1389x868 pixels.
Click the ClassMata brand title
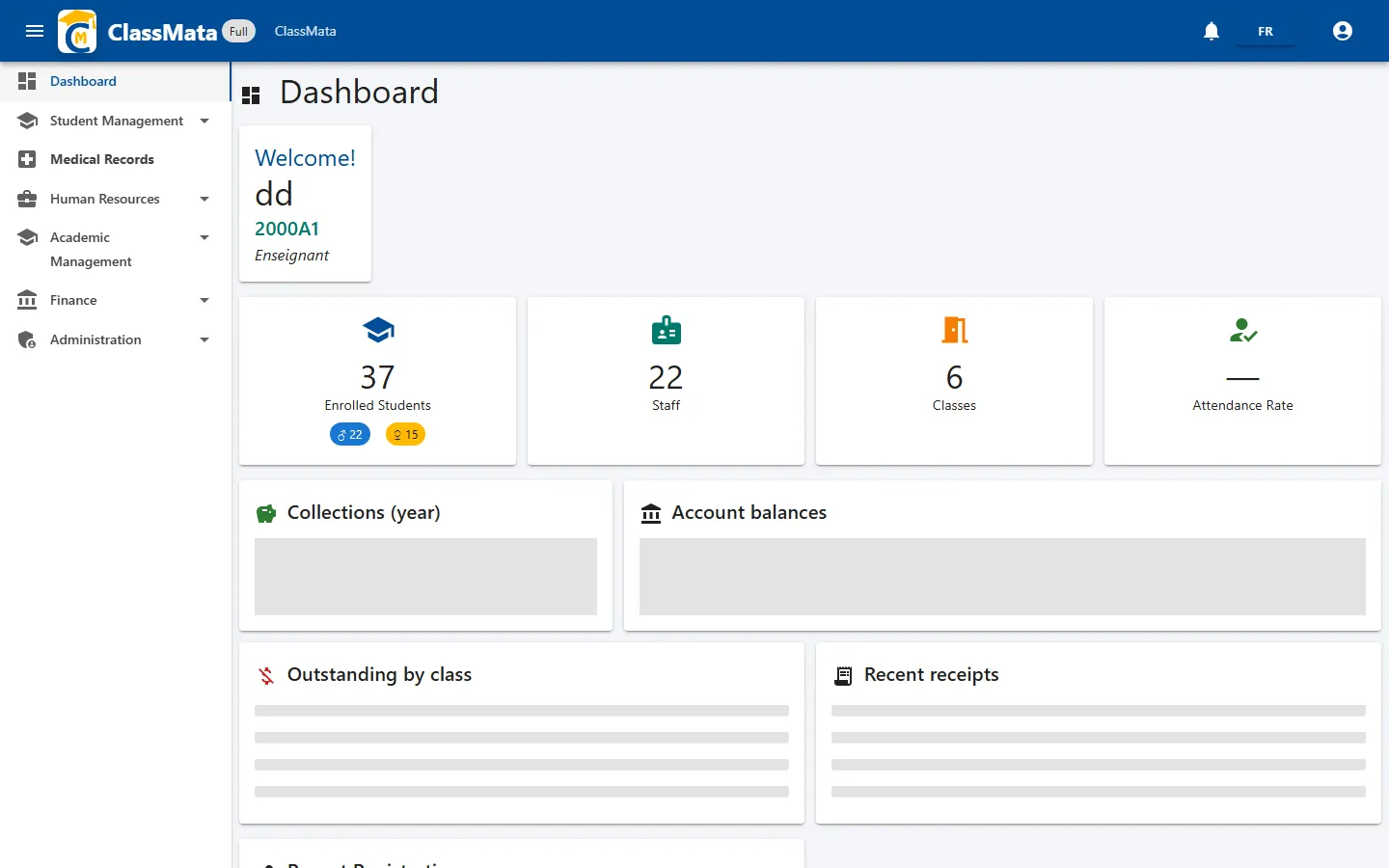click(x=162, y=32)
